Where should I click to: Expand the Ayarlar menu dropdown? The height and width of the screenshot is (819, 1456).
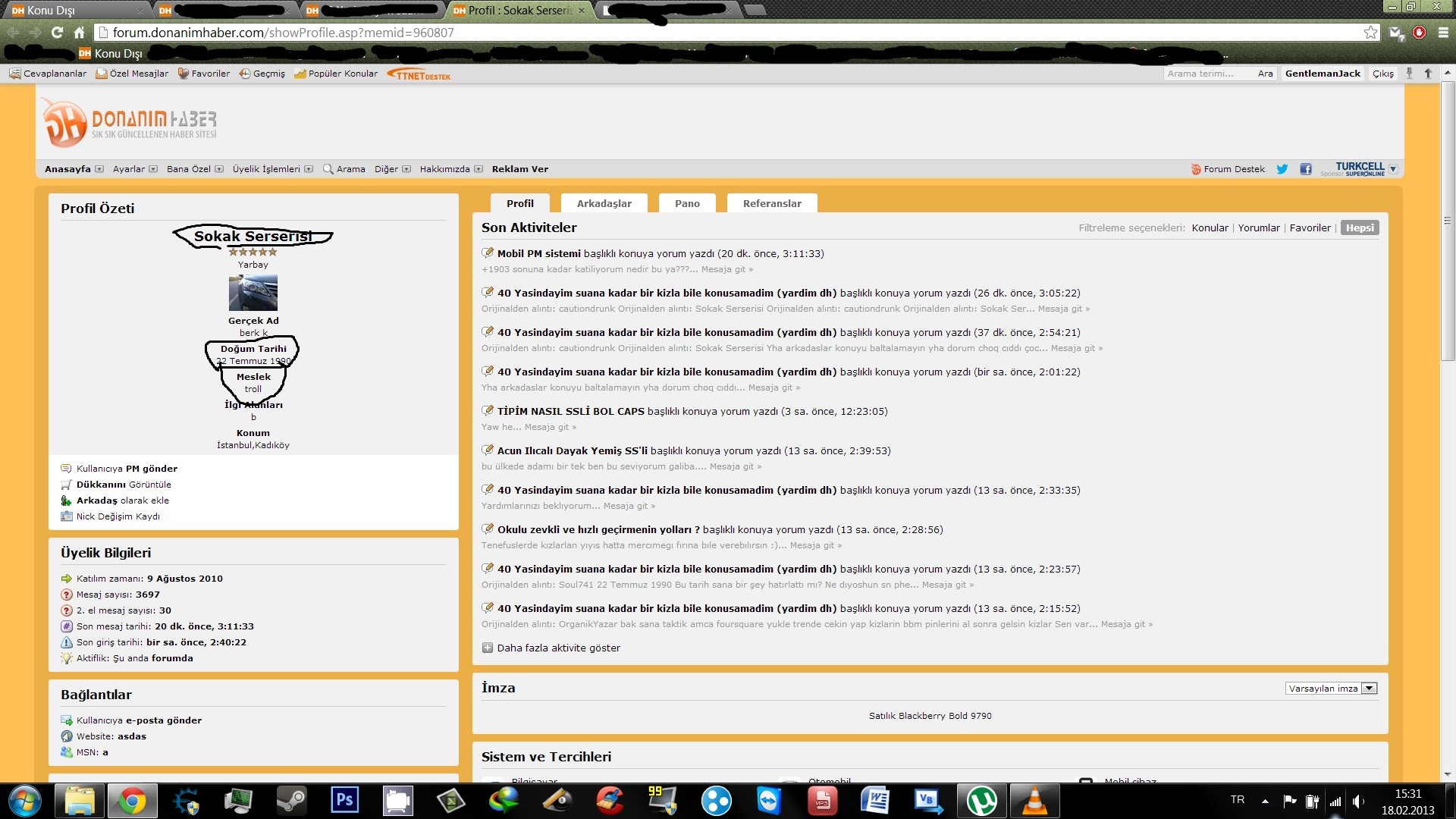click(x=153, y=169)
